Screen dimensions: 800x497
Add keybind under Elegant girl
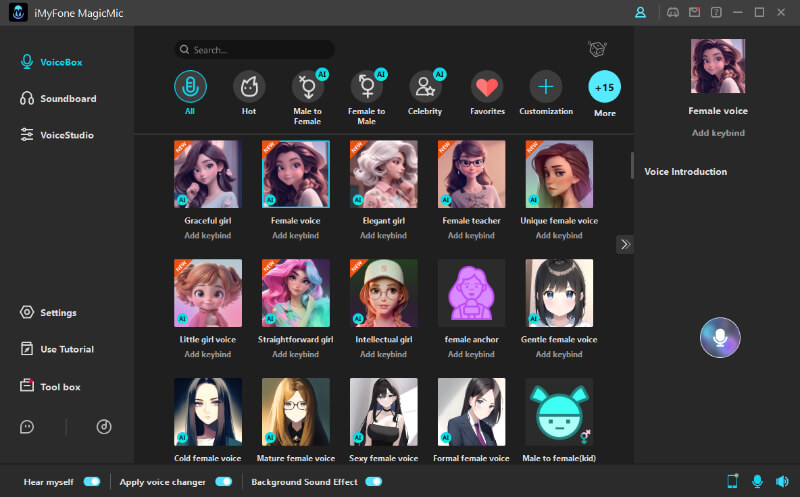click(x=383, y=235)
